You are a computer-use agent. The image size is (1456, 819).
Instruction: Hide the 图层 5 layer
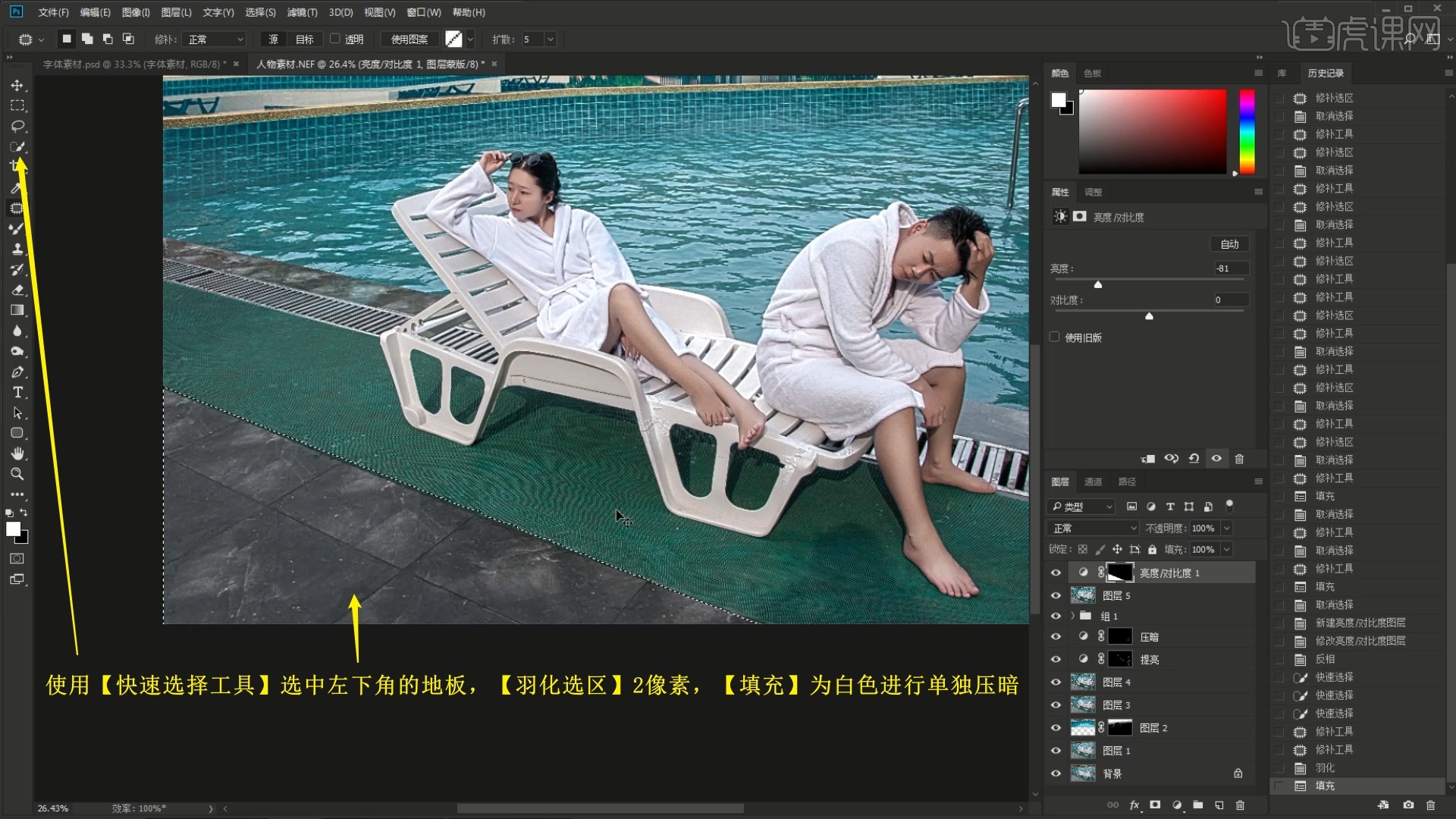coord(1056,595)
